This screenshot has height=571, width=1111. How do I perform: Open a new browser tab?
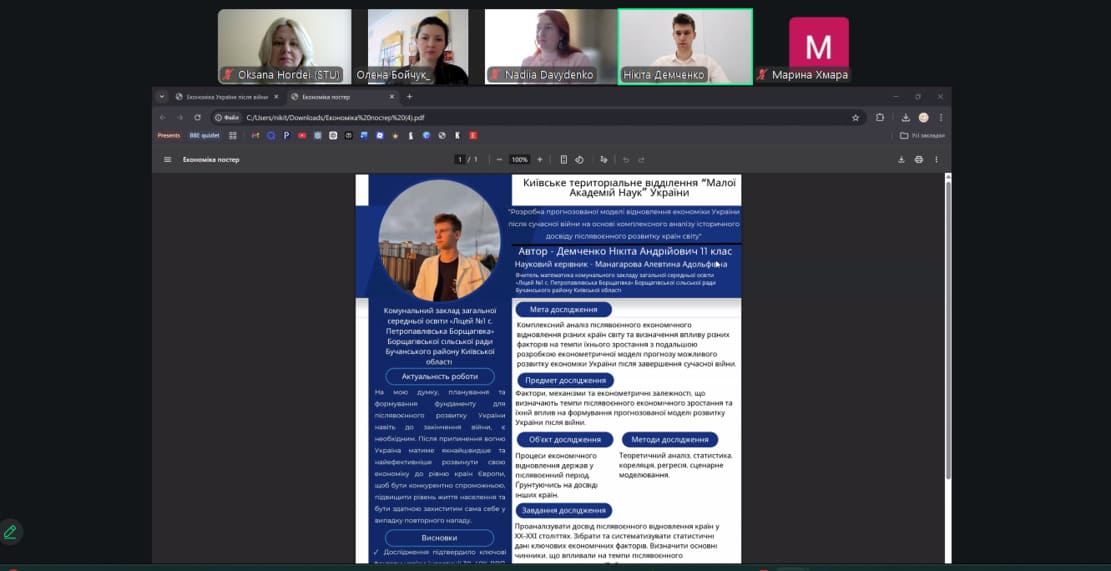(408, 97)
